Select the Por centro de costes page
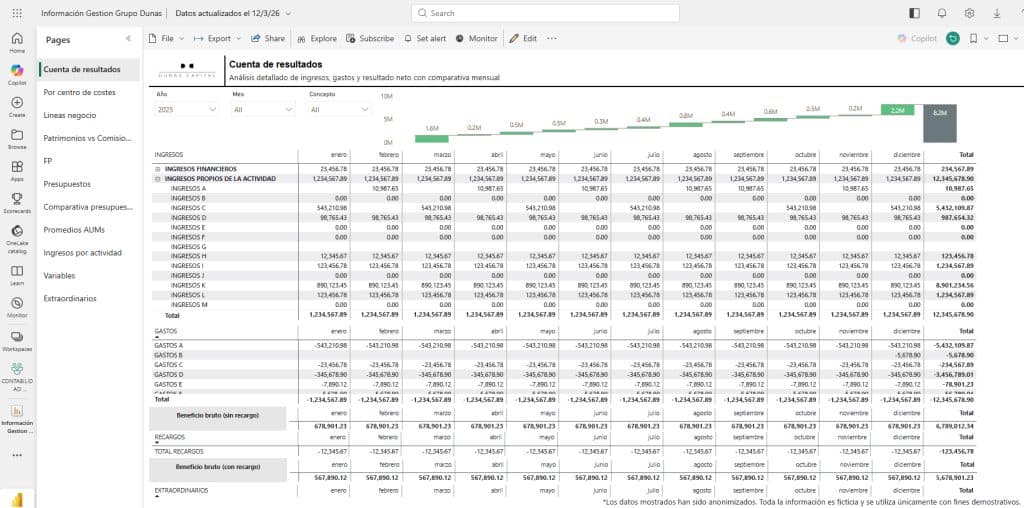This screenshot has height=508, width=1024. click(x=89, y=92)
